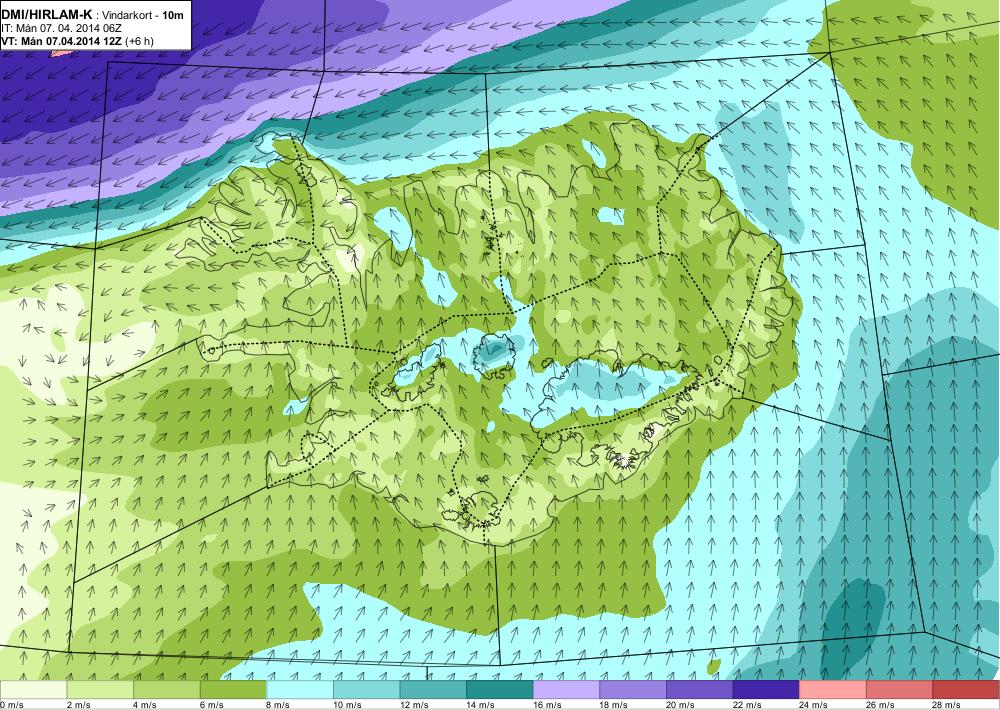Select the "IT: Mán 07. 04. 2014 06Z" line

coord(62,28)
